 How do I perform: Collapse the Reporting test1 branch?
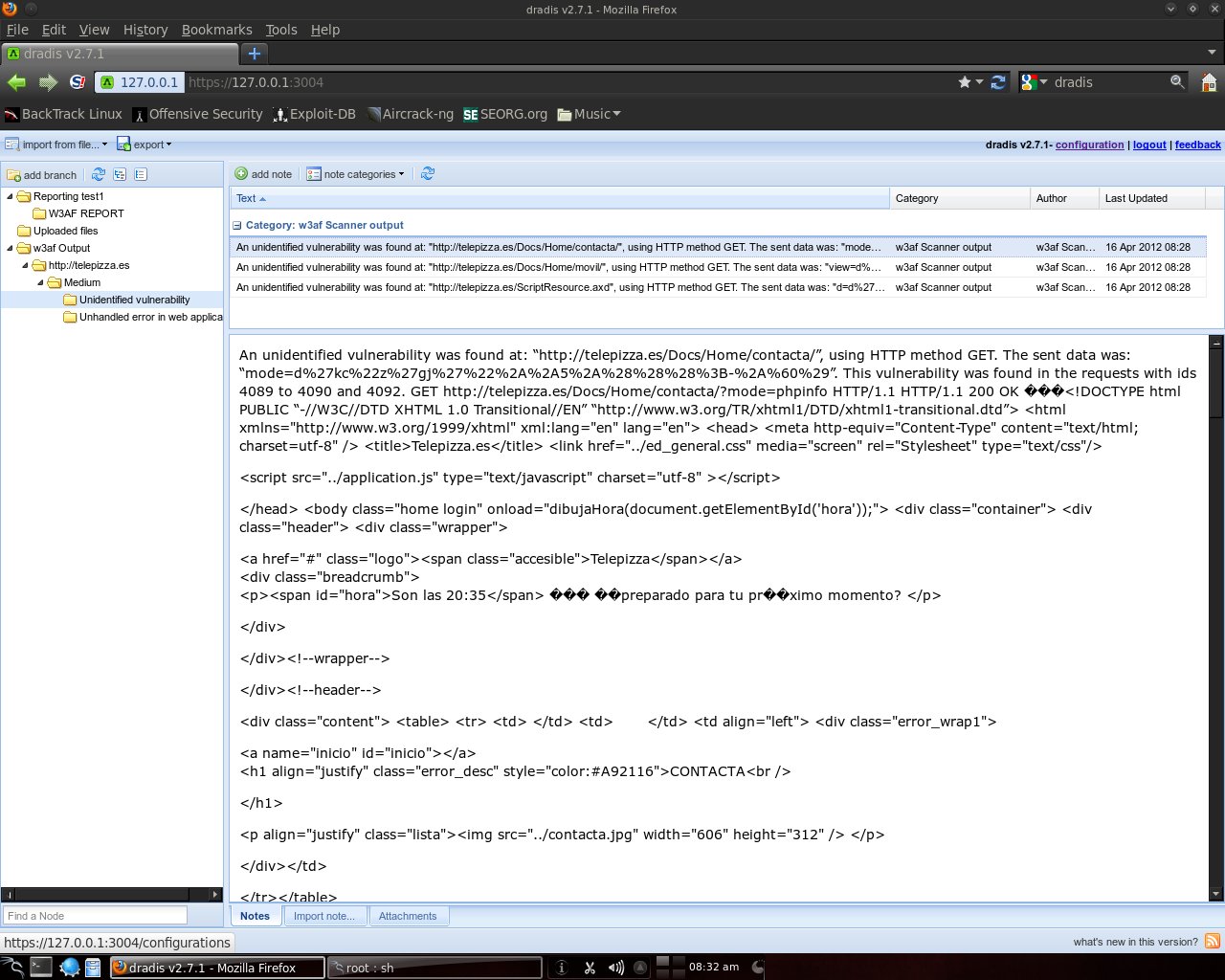pos(11,197)
